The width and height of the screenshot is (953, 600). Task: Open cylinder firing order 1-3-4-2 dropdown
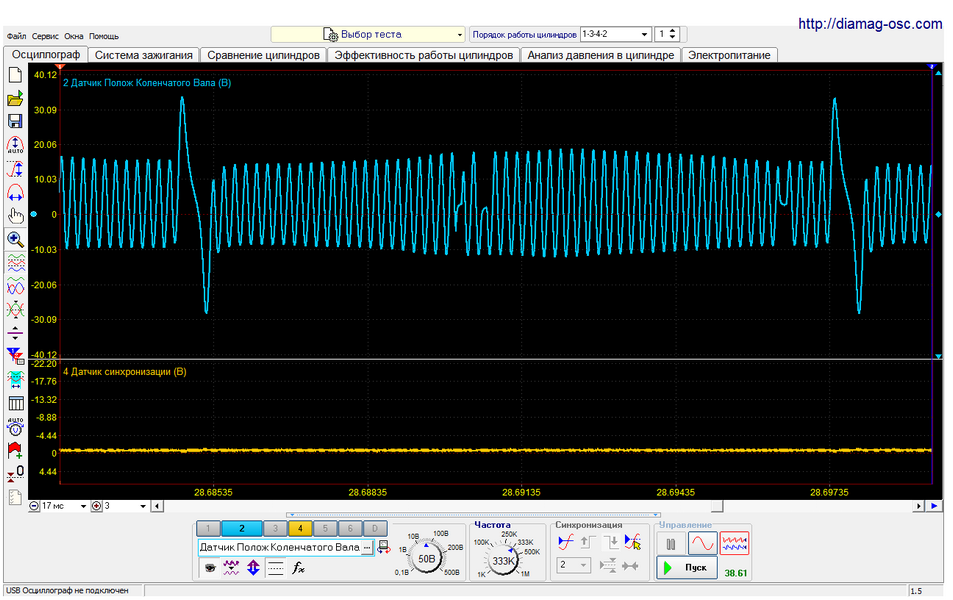[616, 35]
